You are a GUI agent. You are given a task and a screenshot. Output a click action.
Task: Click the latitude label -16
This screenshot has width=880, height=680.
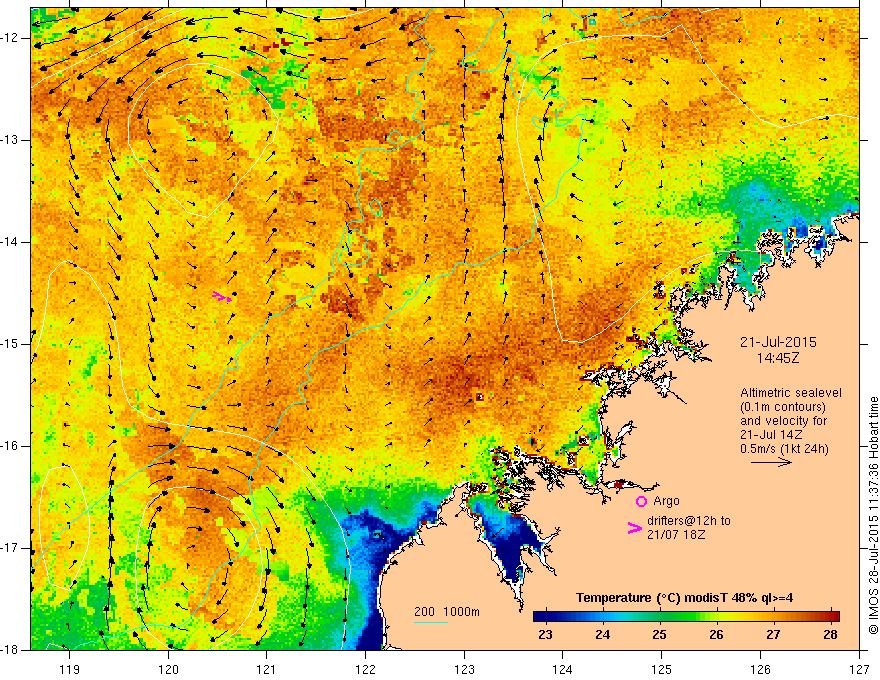11,446
